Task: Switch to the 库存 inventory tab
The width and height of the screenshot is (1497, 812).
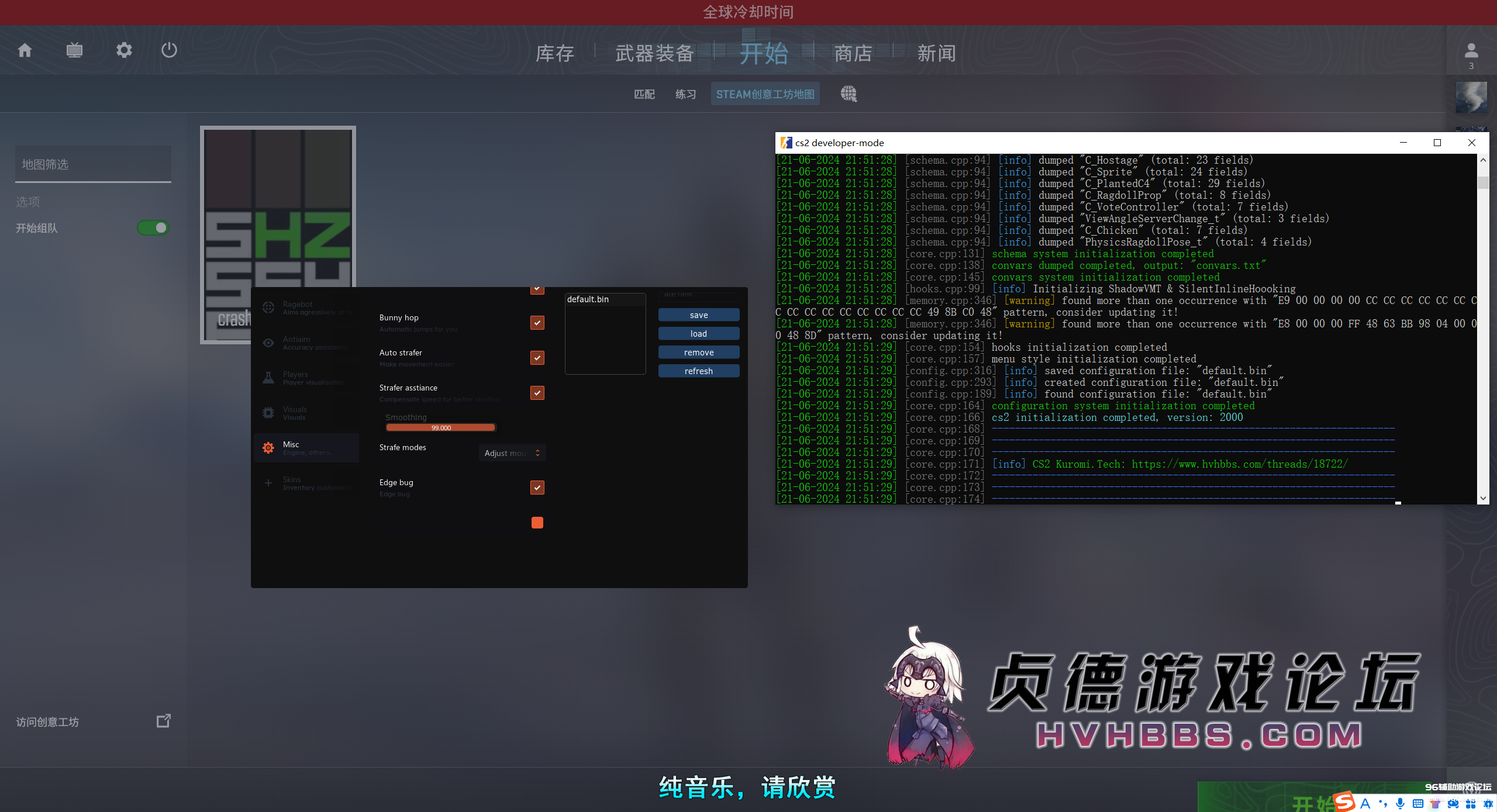Action: (x=554, y=54)
